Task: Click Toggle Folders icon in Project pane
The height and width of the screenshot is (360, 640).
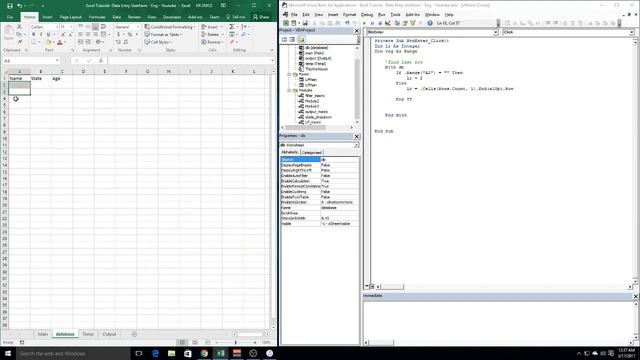Action: pos(301,40)
